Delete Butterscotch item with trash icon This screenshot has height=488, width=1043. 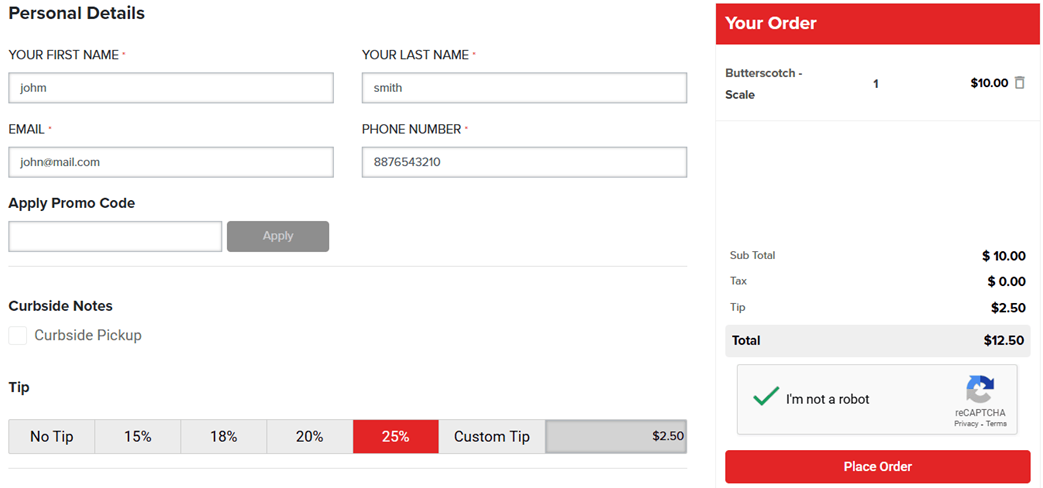[1020, 83]
